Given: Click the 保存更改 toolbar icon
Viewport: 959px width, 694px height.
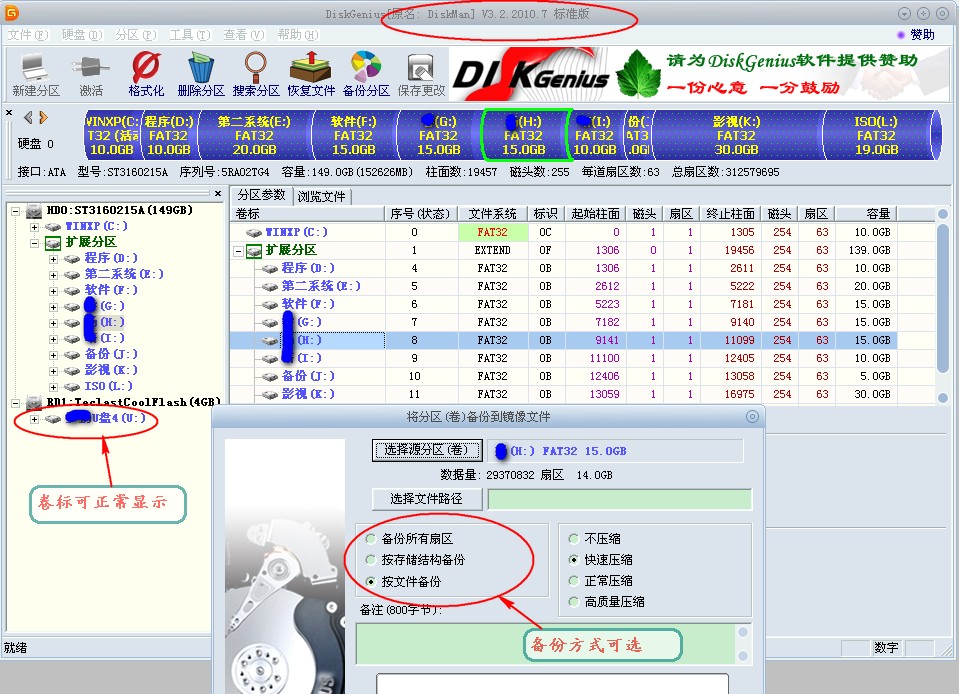Looking at the screenshot, I should [421, 75].
